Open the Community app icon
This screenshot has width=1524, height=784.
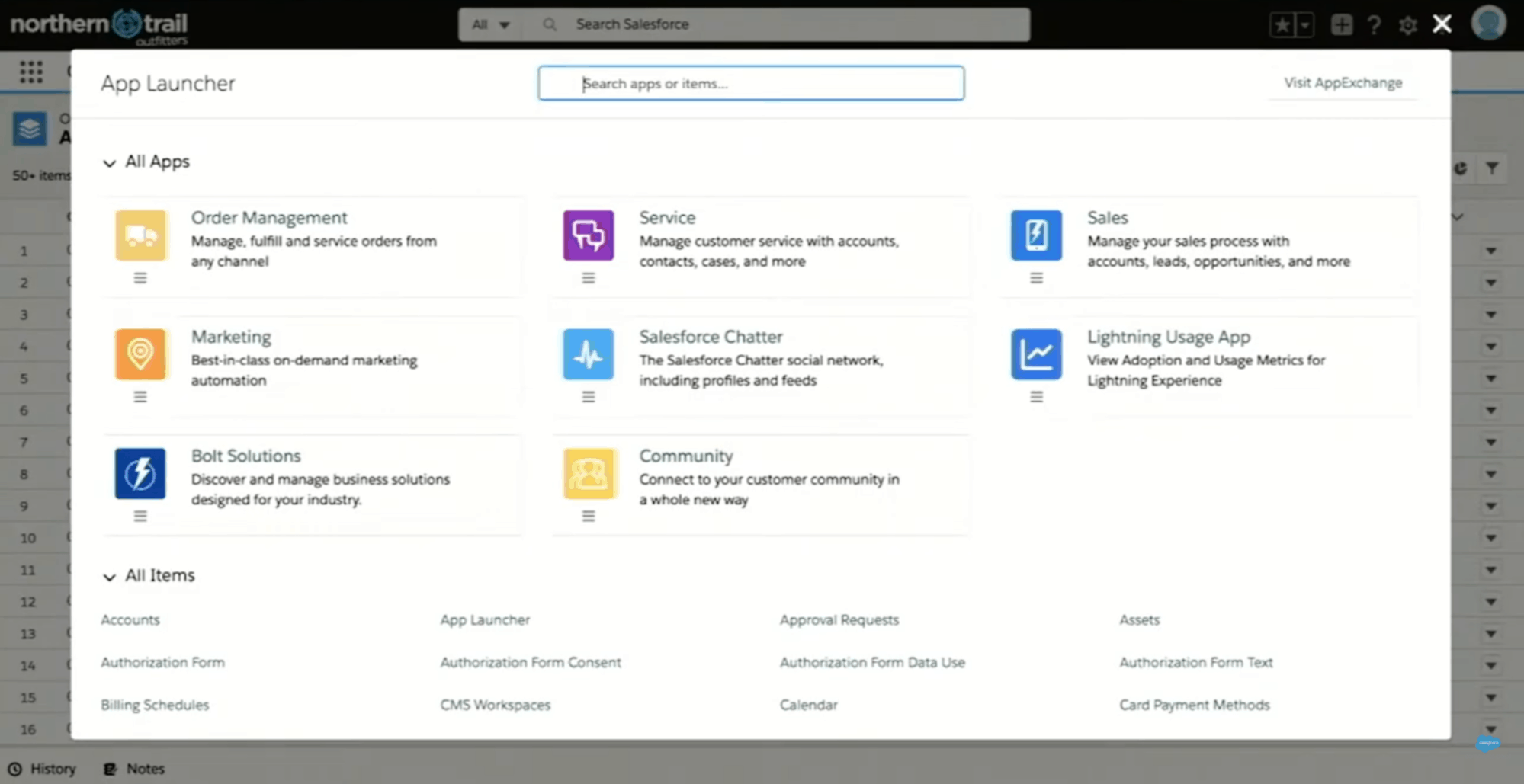click(588, 473)
